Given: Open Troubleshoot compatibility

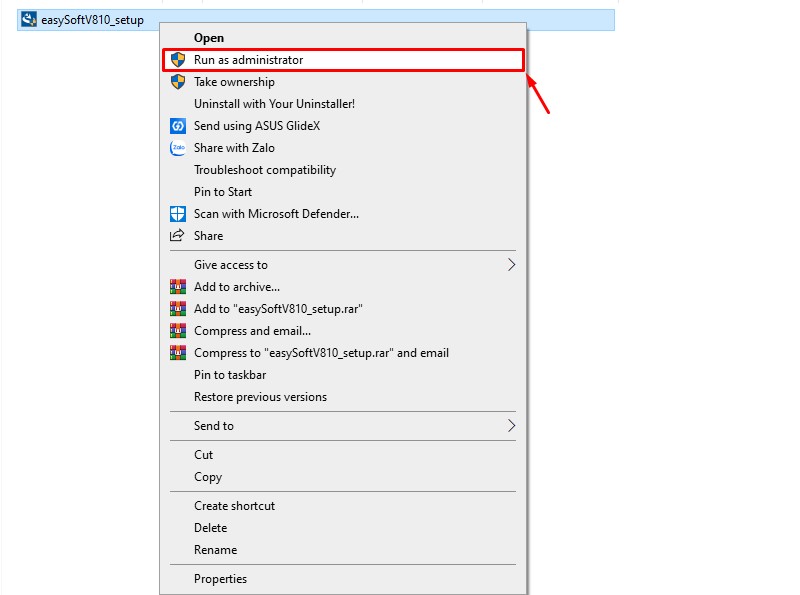Looking at the screenshot, I should (343, 169).
